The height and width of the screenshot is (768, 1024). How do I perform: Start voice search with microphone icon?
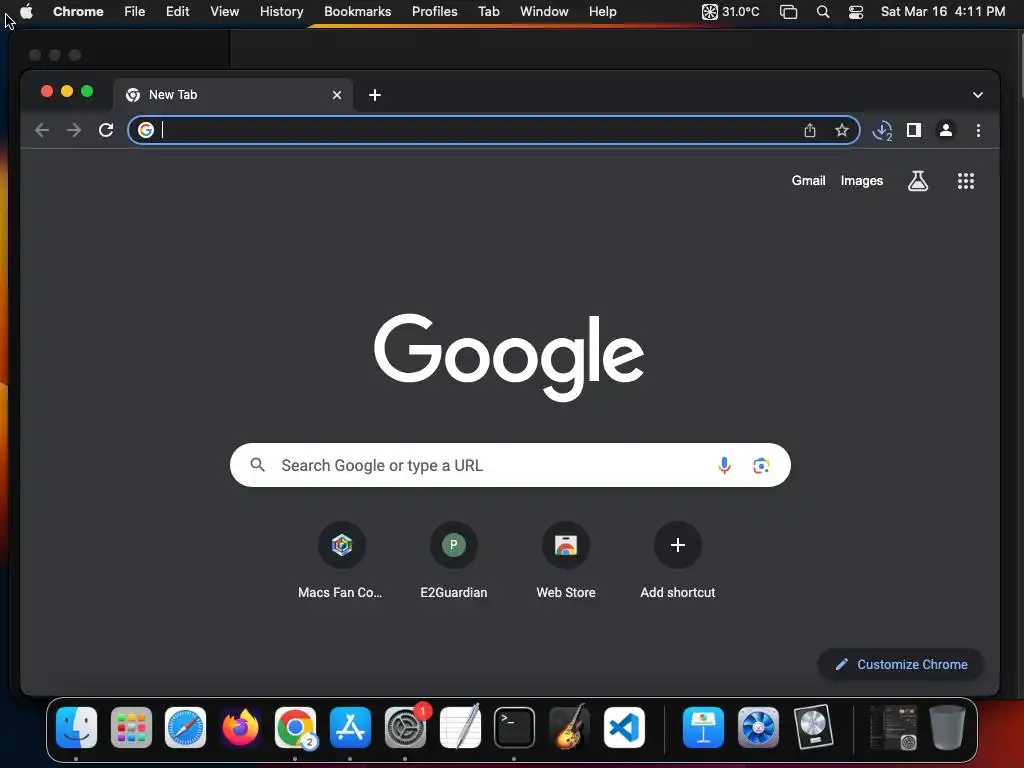point(724,465)
